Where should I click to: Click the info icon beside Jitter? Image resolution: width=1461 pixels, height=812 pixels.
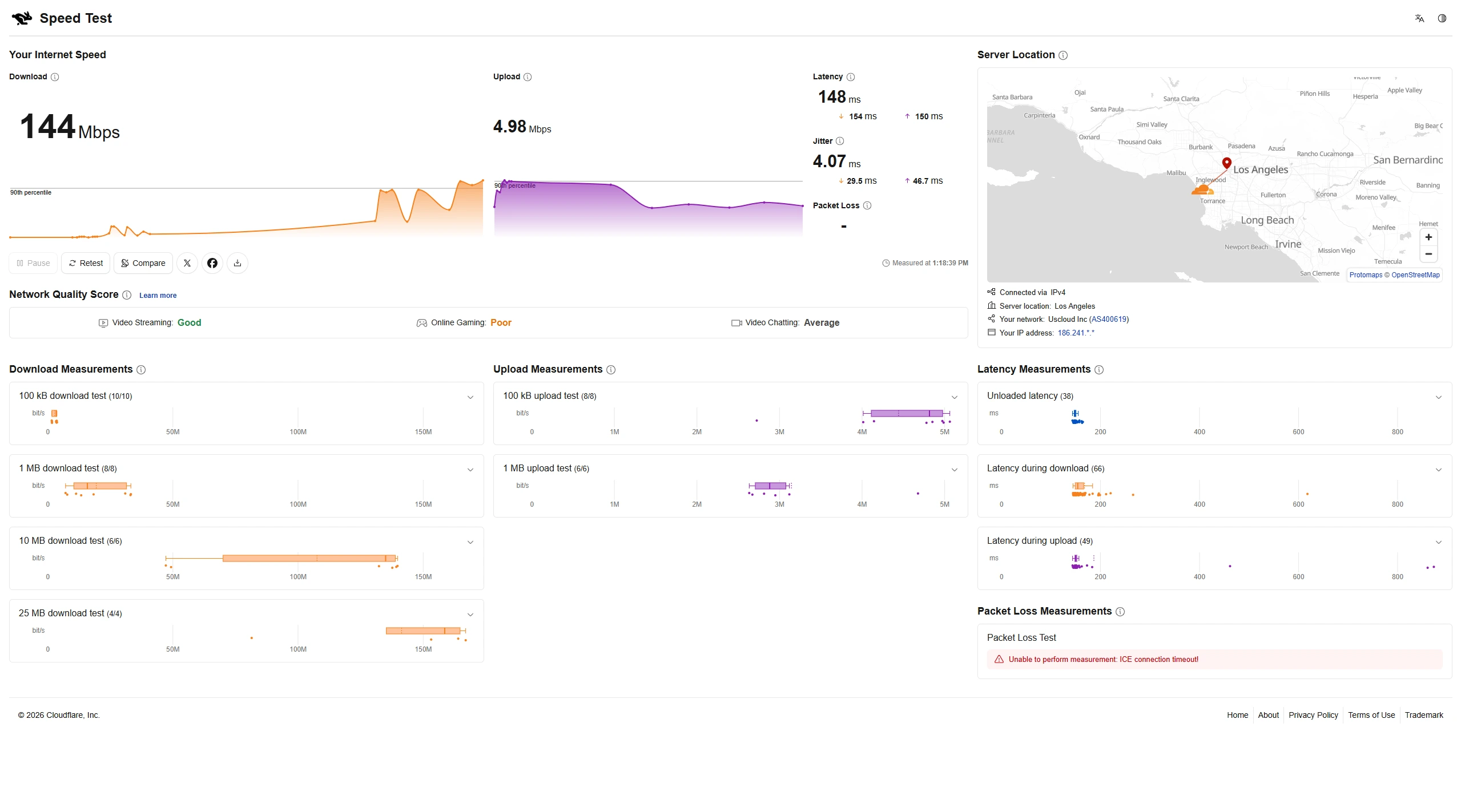pyautogui.click(x=840, y=142)
